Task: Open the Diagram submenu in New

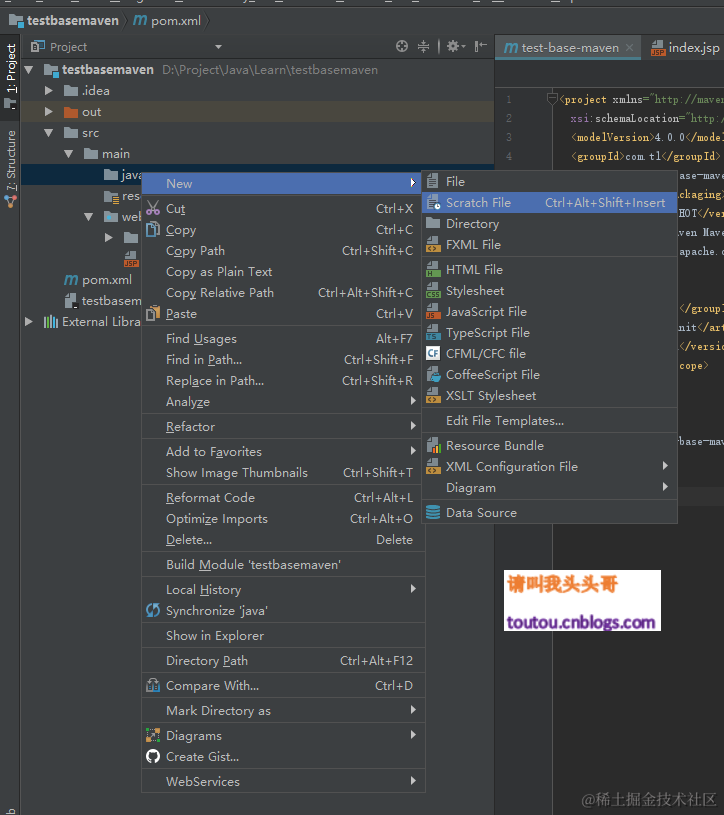Action: click(x=549, y=488)
